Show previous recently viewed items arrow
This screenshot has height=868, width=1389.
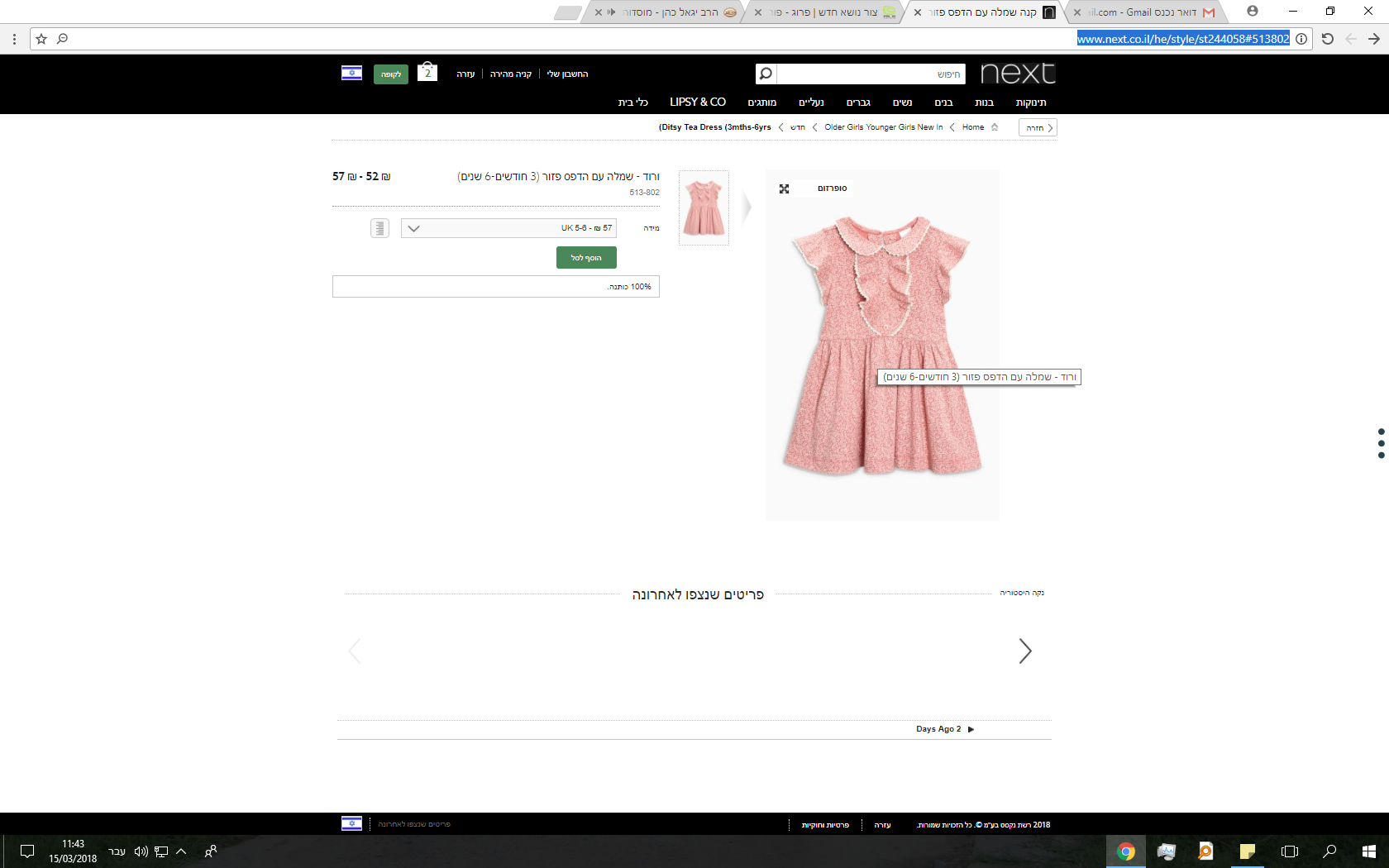point(355,651)
